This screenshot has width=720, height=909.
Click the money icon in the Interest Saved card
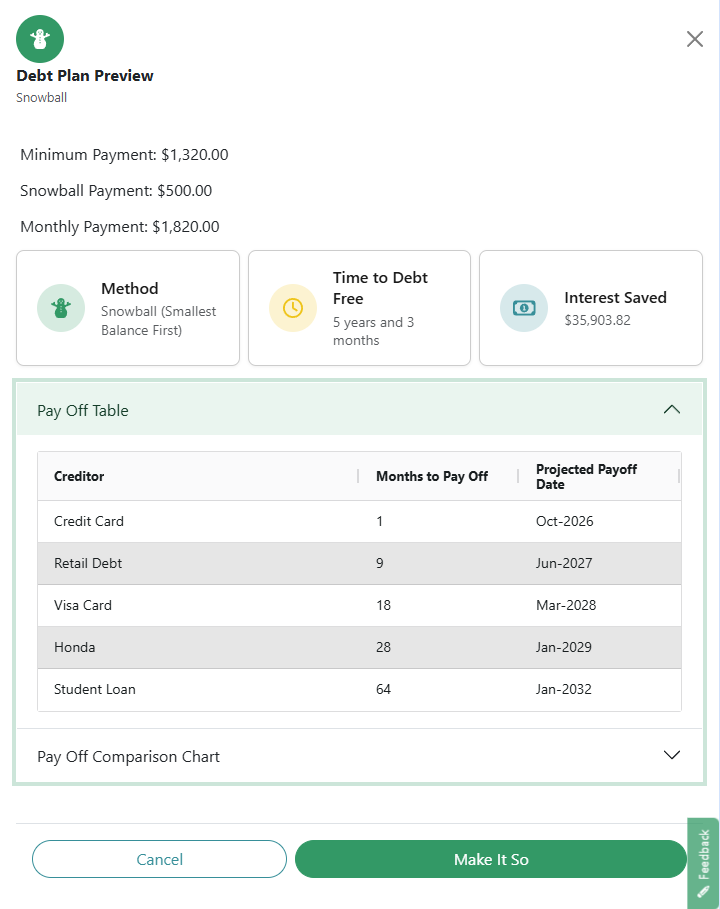(524, 308)
